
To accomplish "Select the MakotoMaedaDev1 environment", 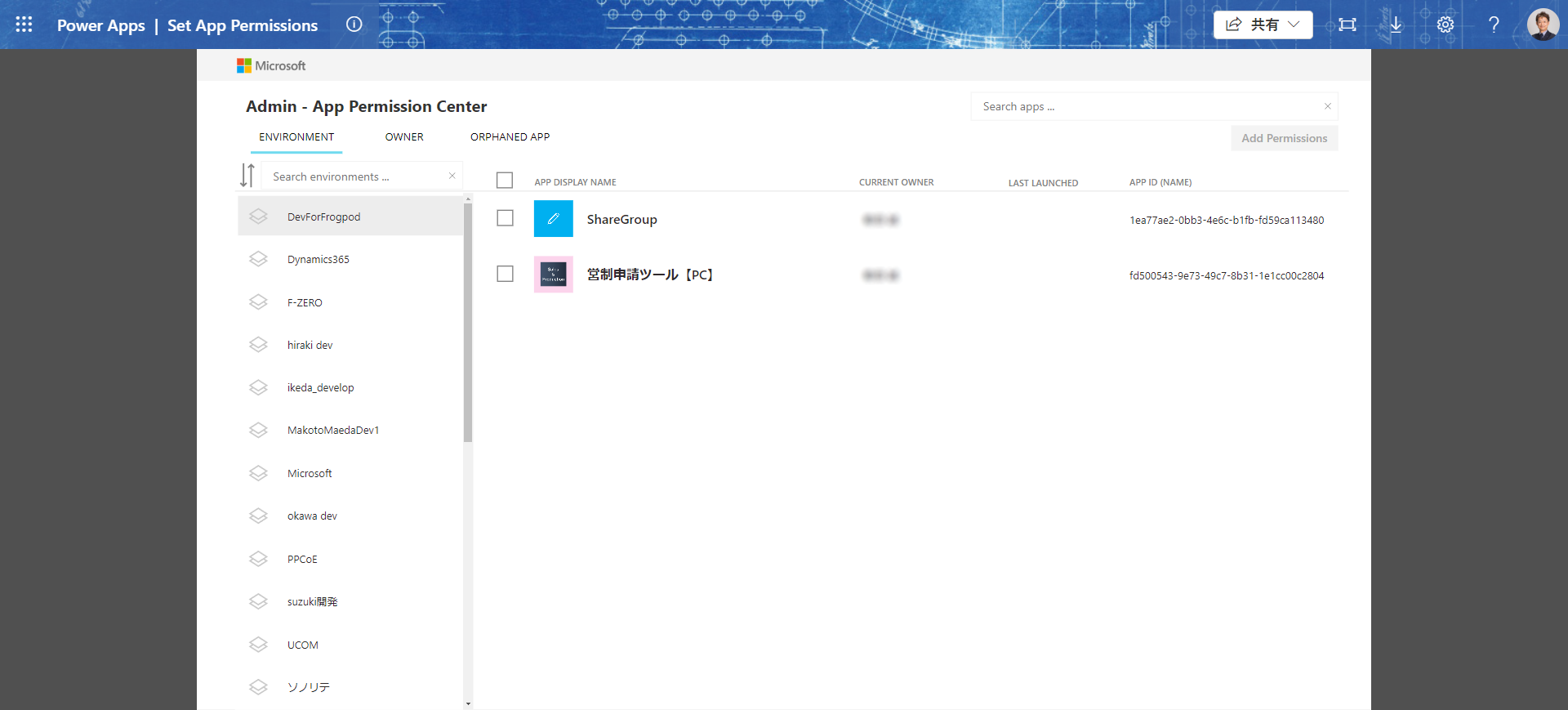I will tap(351, 430).
